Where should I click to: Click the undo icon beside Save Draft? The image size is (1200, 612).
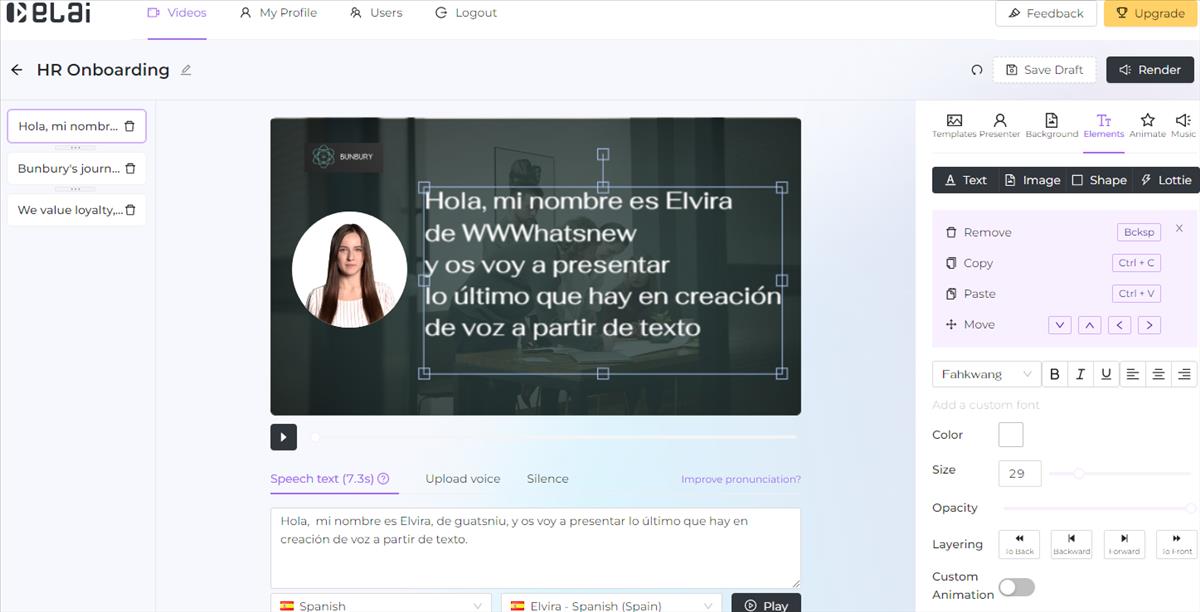[977, 70]
